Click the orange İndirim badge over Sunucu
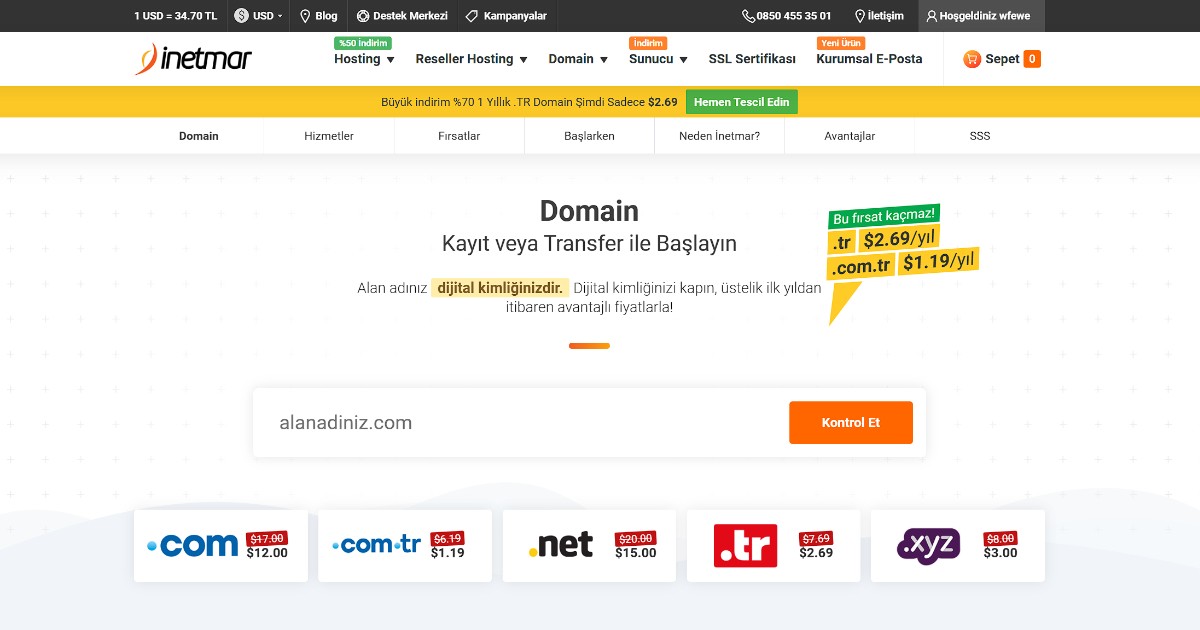 [648, 43]
